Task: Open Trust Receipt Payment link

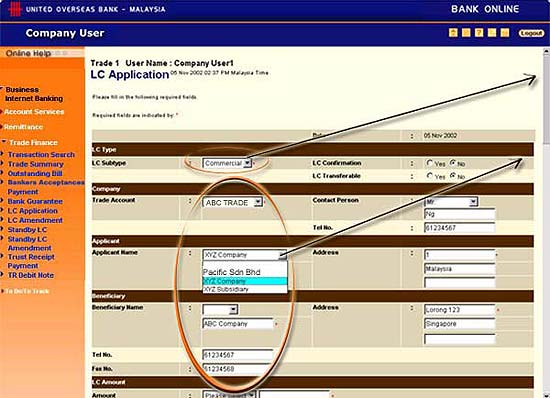Action: [x=31, y=261]
